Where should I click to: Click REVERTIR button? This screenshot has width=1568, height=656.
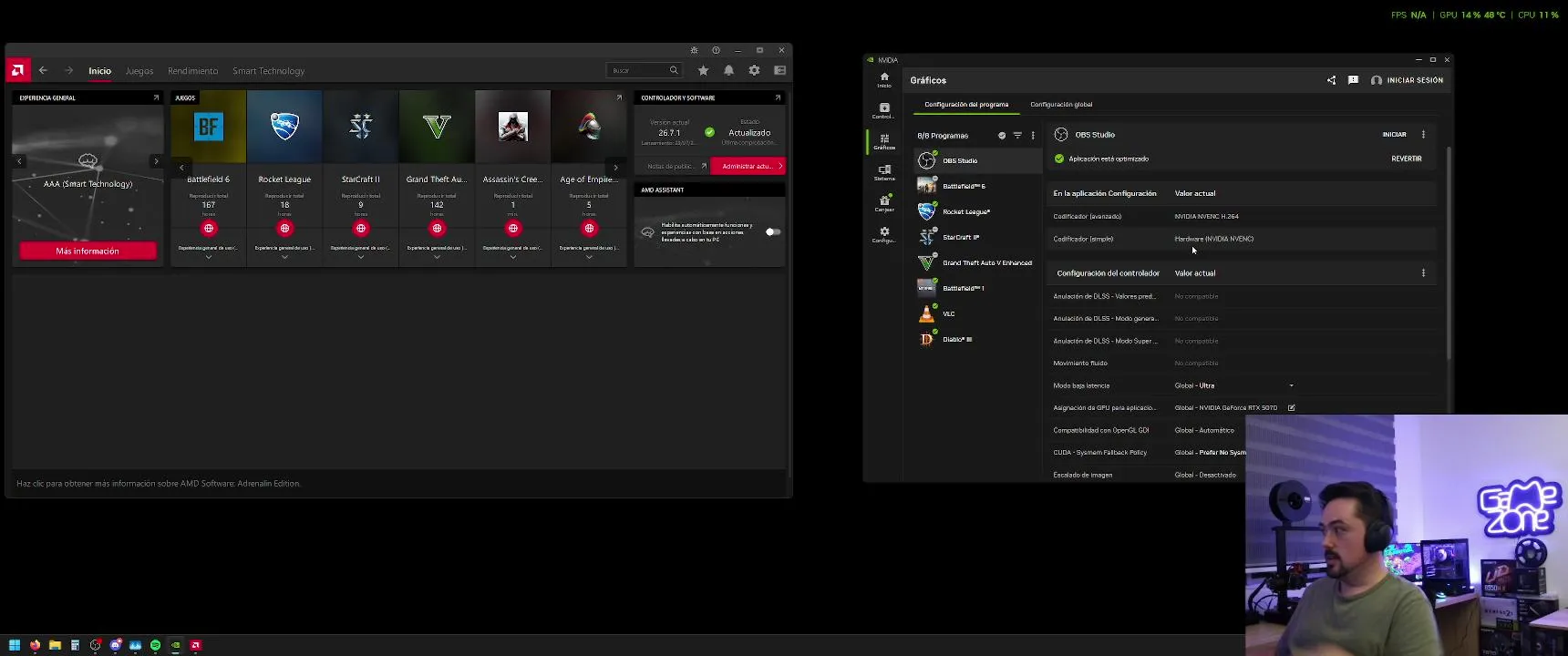tap(1407, 159)
